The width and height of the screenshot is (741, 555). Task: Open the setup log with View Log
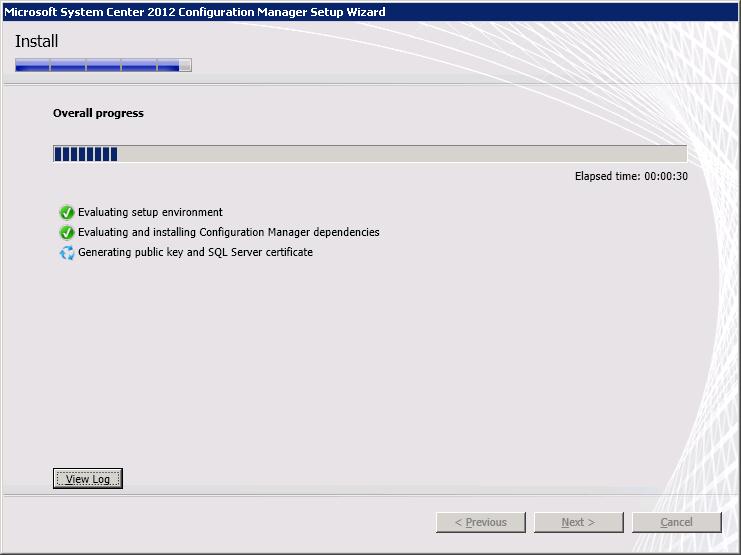point(87,479)
